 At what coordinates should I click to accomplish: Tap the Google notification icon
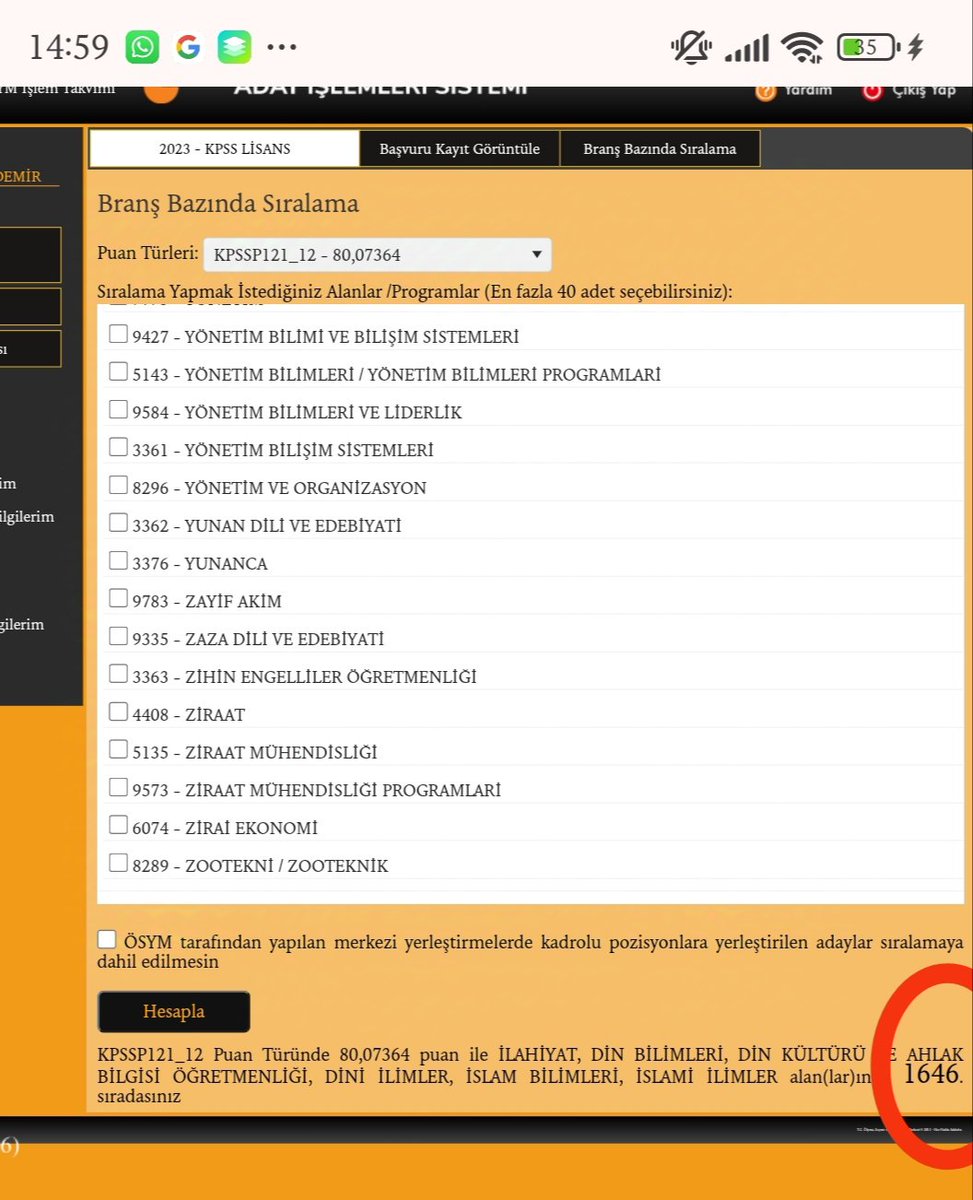click(x=188, y=46)
